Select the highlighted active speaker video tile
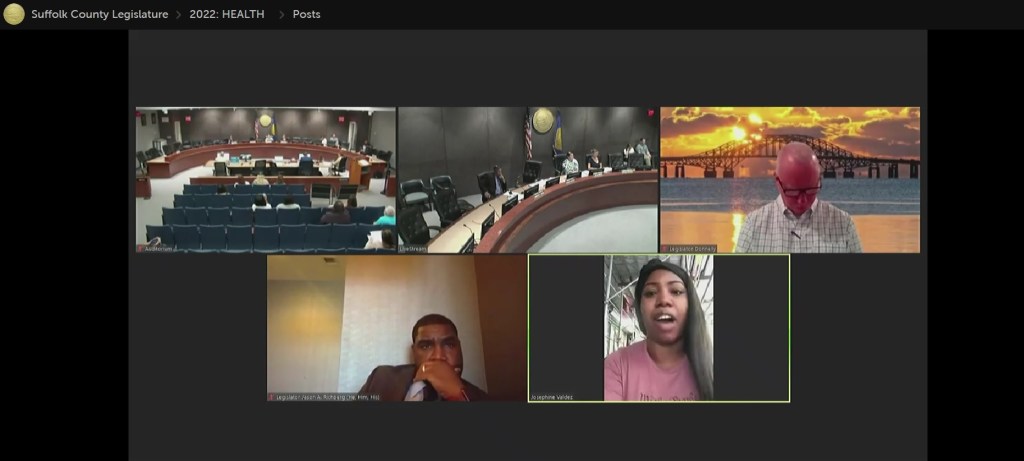Screen dimensions: 1024x461 tap(659, 325)
